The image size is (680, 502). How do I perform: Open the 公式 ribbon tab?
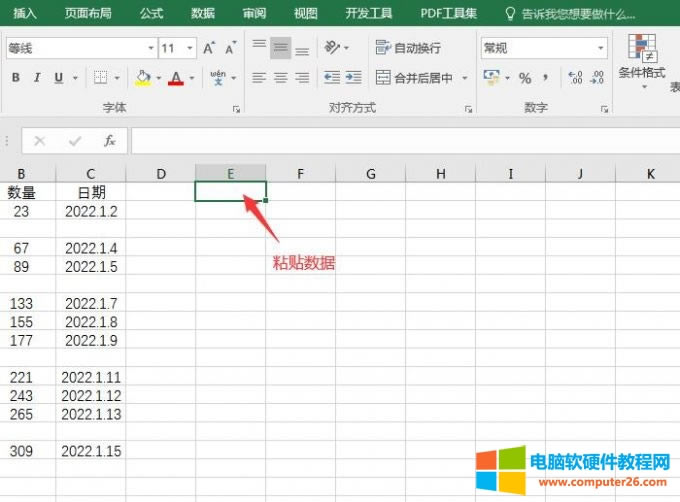coord(151,14)
